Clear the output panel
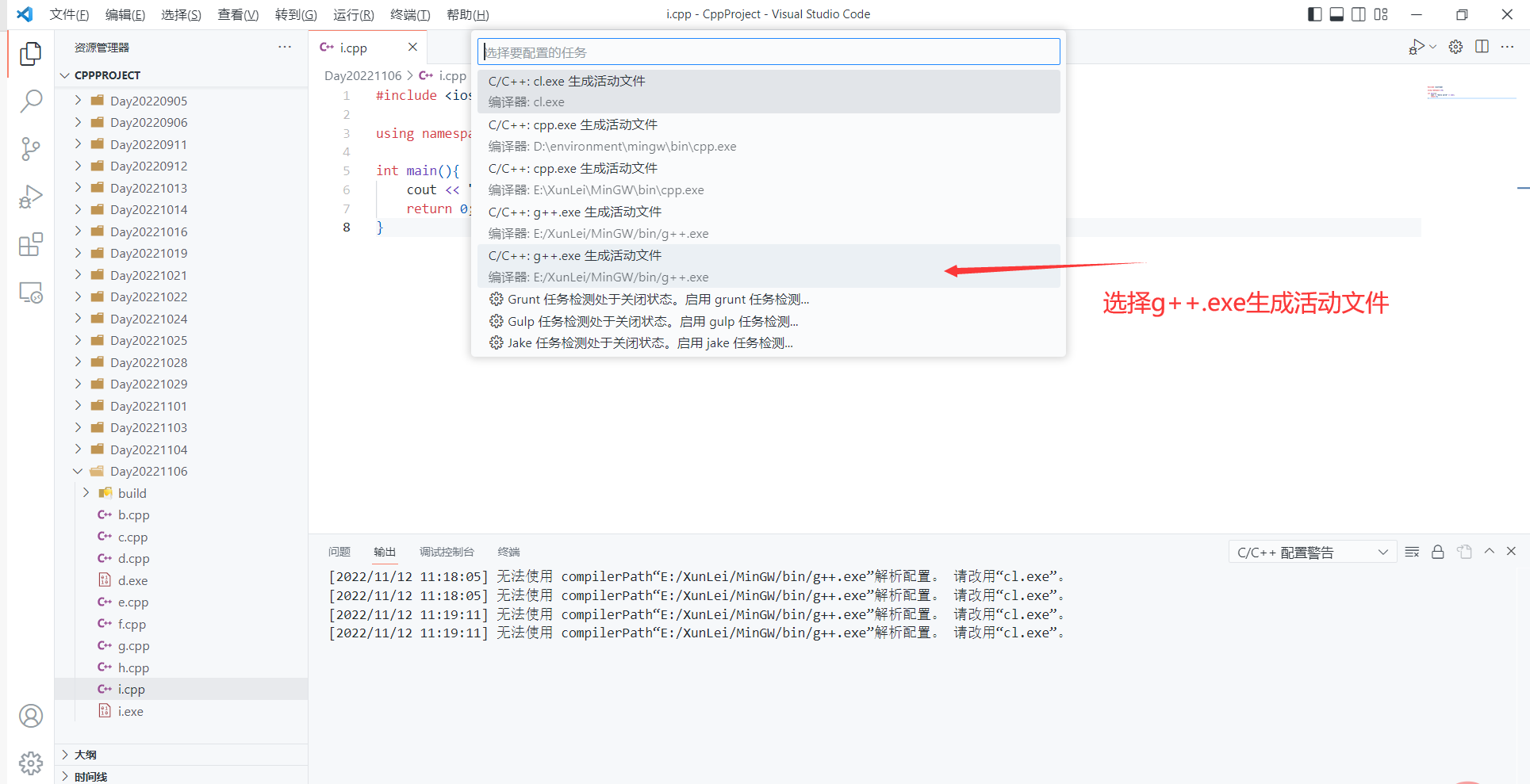This screenshot has height=784, width=1530. tap(1412, 552)
